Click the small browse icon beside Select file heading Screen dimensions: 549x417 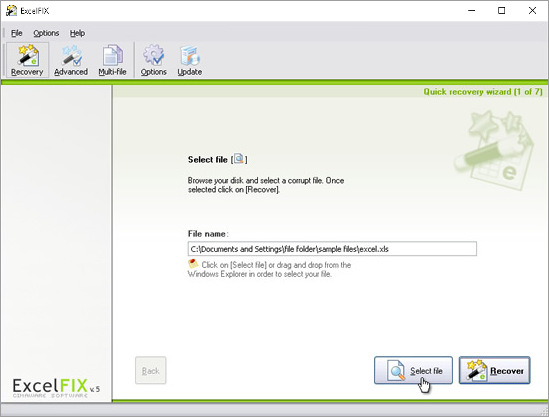[239, 159]
